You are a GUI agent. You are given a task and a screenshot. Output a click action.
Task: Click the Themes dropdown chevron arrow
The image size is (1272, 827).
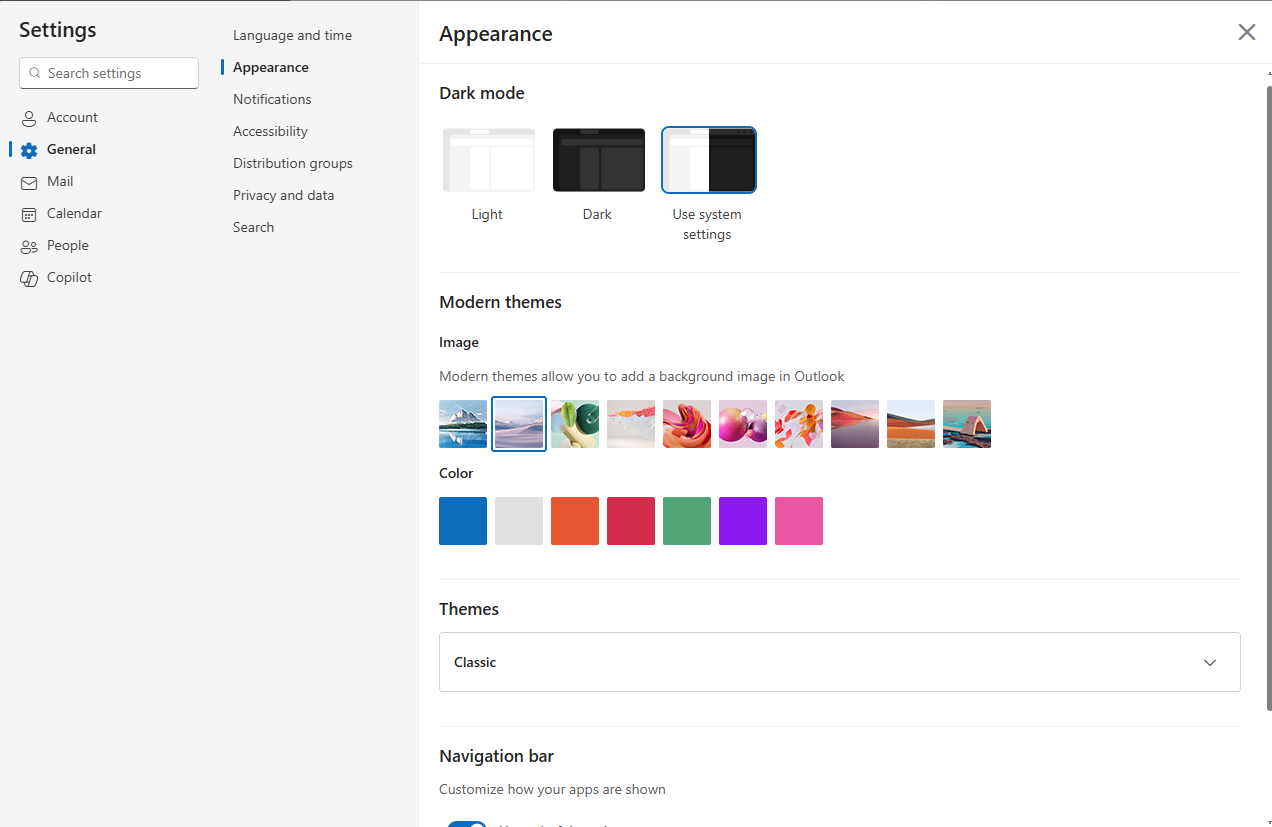point(1210,662)
